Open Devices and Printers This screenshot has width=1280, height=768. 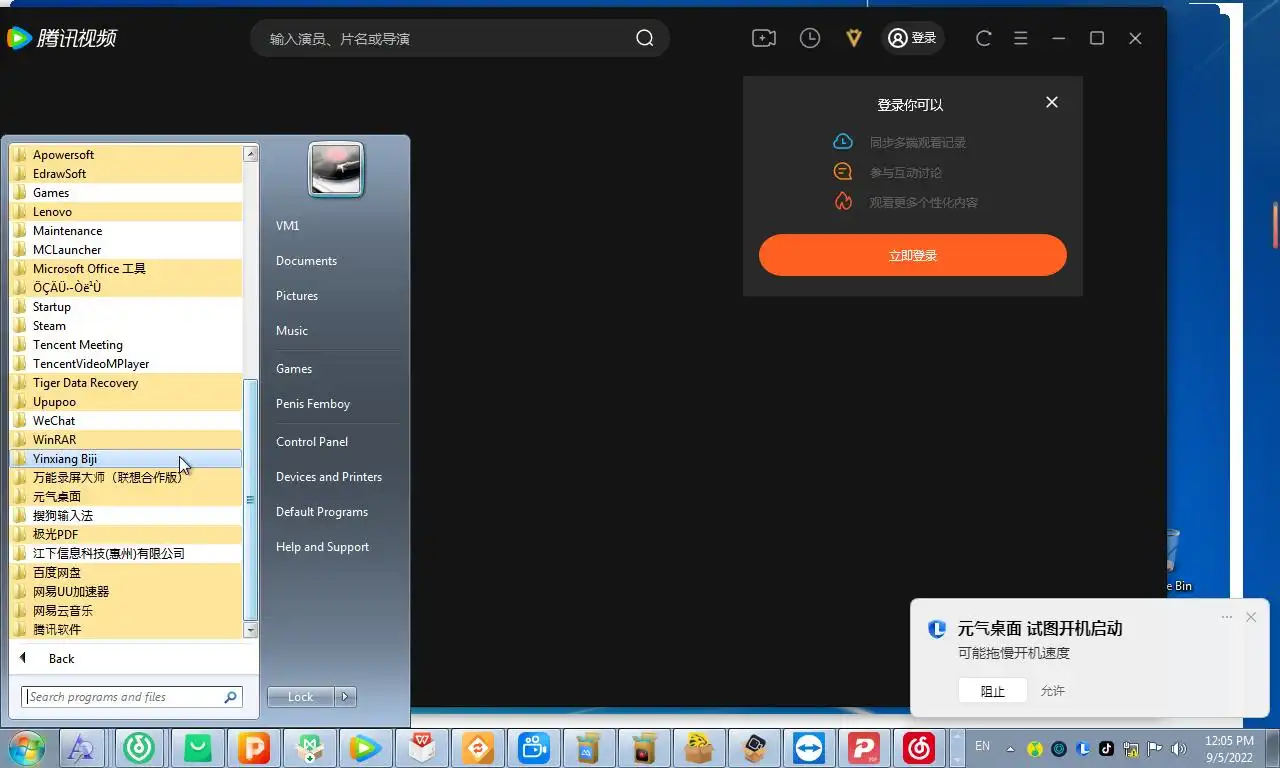pos(329,477)
